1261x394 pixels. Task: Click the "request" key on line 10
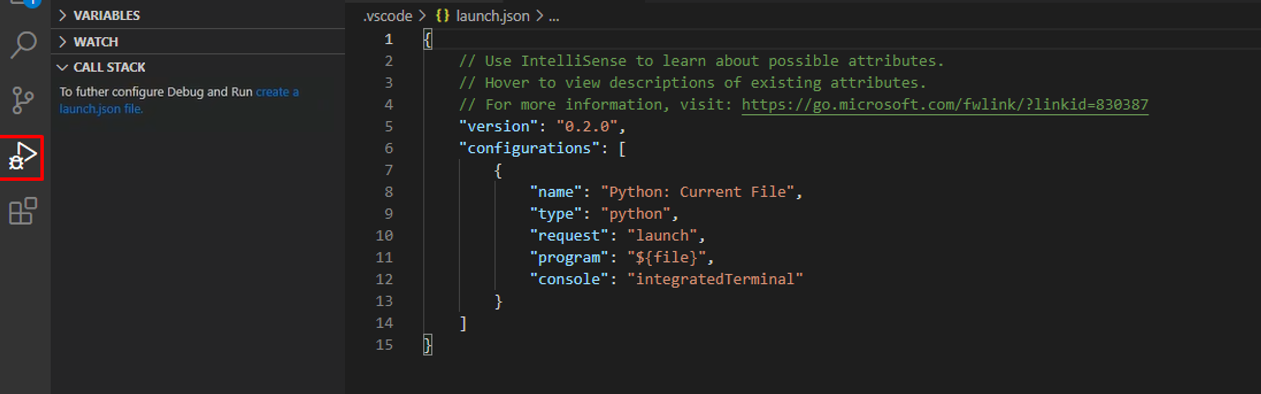[570, 236]
